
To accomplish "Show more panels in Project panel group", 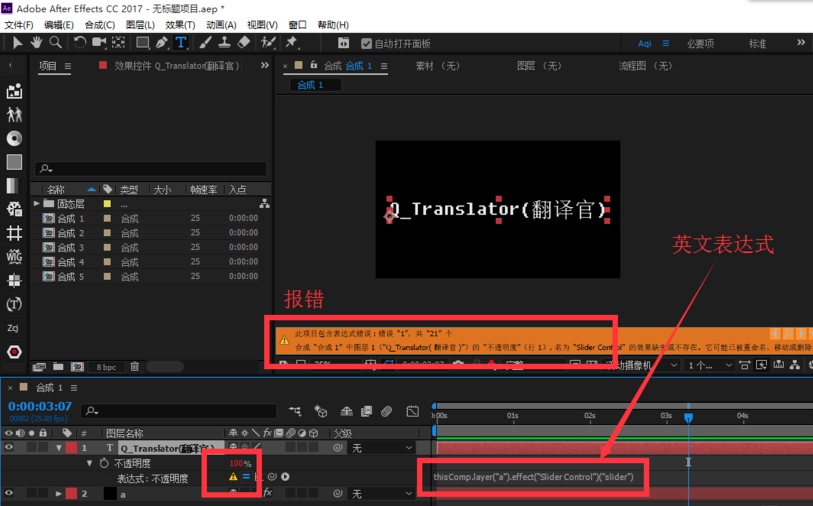I will 265,65.
